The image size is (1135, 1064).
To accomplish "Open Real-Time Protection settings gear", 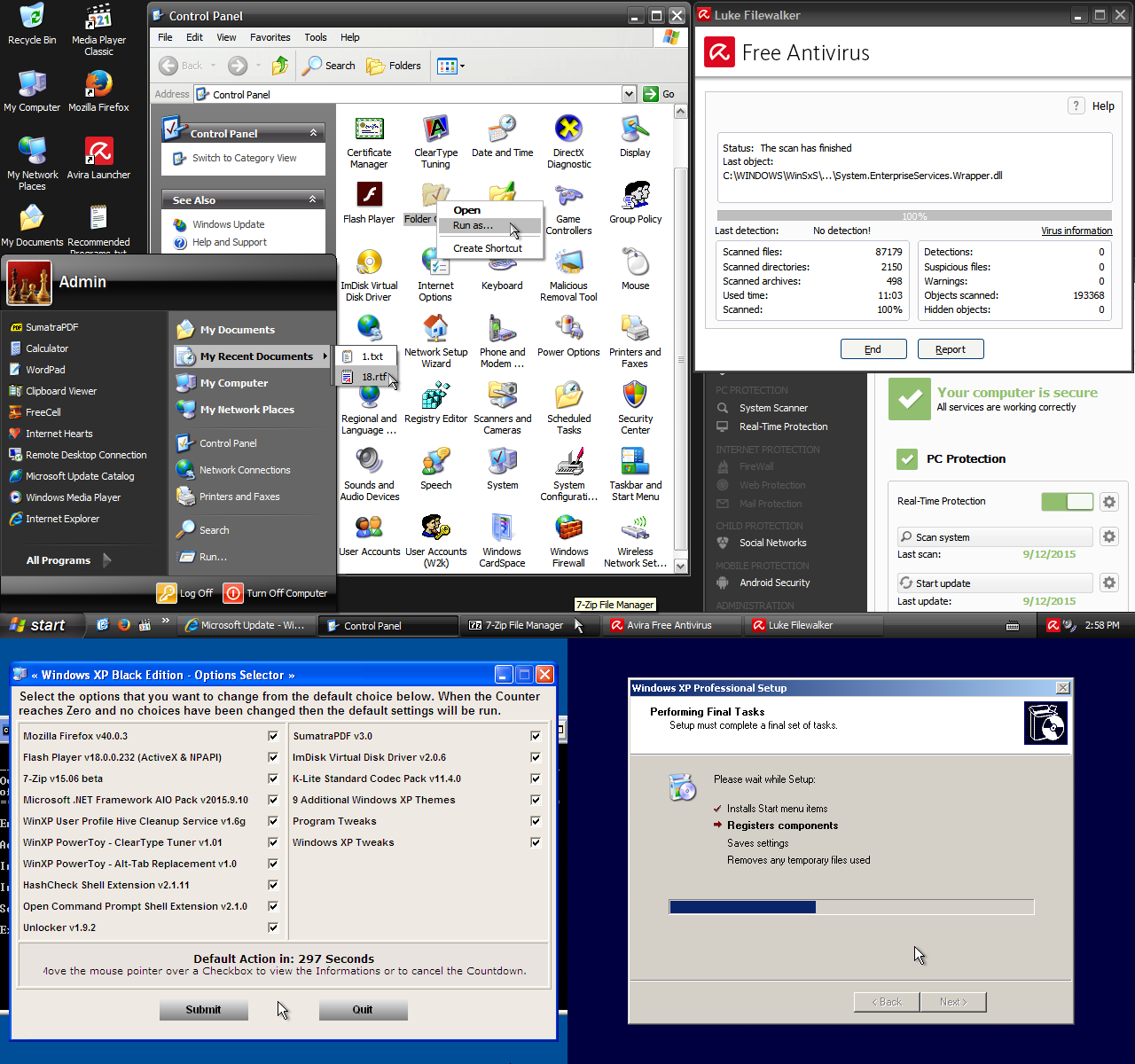I will tap(1108, 502).
